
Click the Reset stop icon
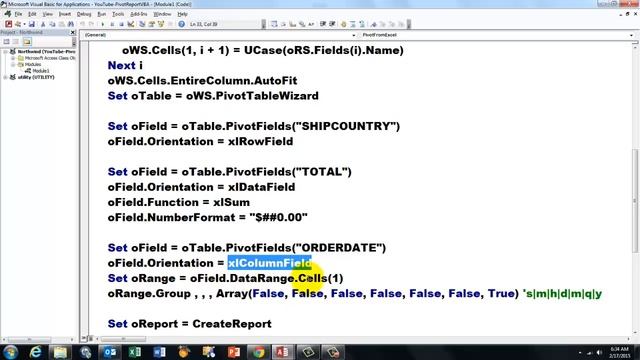tap(121, 24)
